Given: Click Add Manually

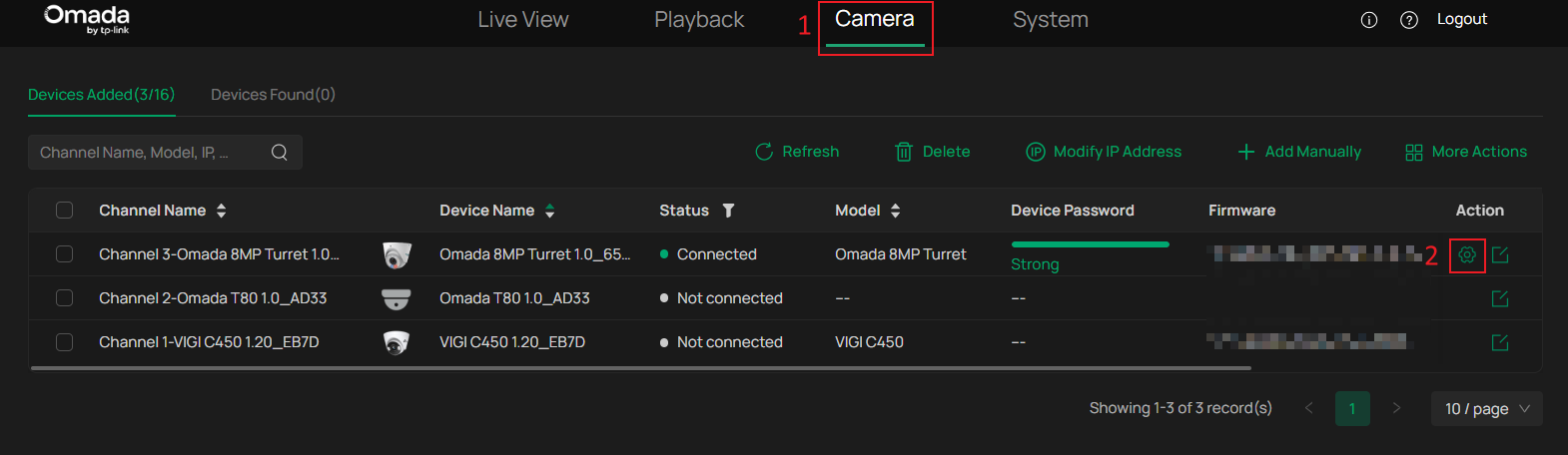Looking at the screenshot, I should (1299, 152).
